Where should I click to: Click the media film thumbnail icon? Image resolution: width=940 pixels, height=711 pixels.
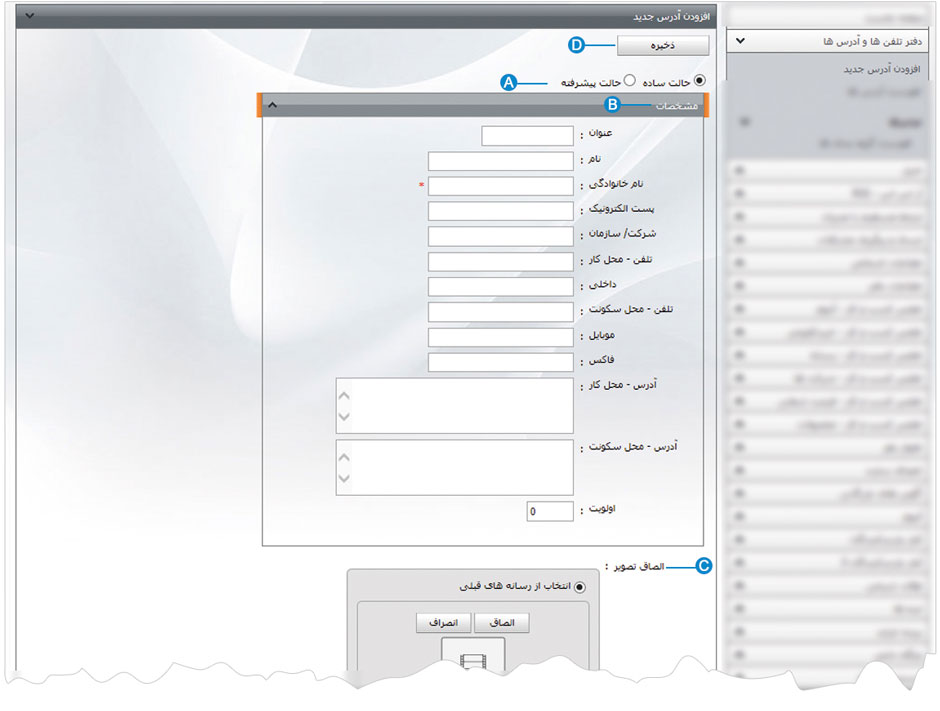click(473, 660)
